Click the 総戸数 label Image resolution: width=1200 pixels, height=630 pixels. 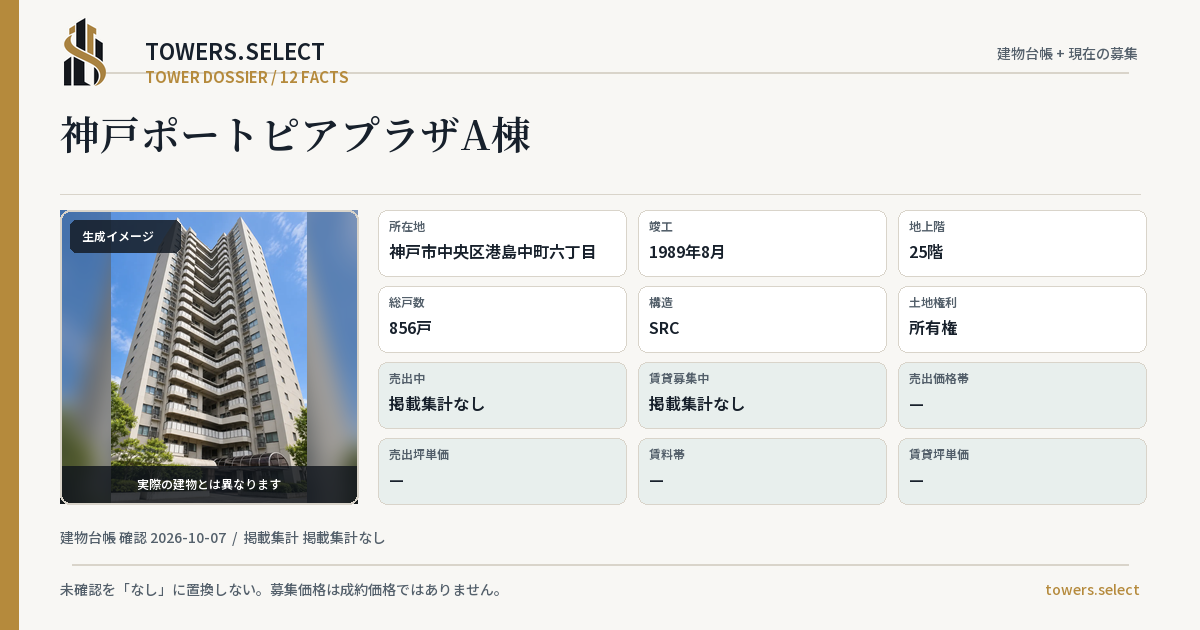(x=407, y=302)
